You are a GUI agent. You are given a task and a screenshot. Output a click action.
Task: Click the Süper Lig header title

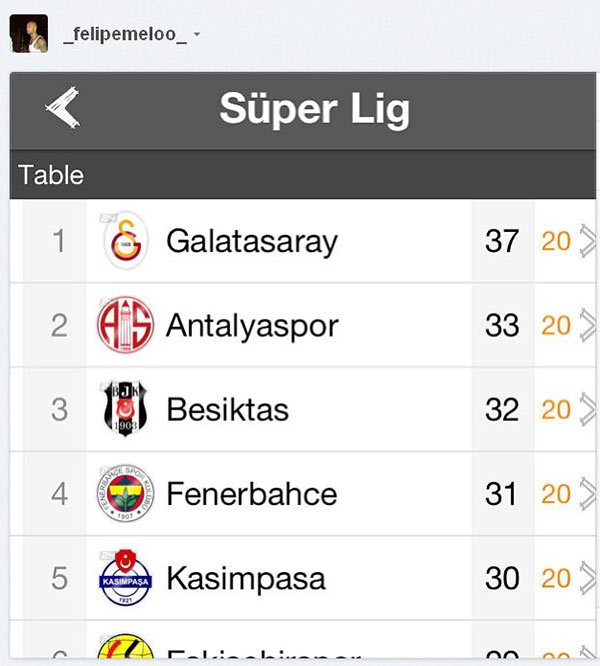tap(314, 109)
